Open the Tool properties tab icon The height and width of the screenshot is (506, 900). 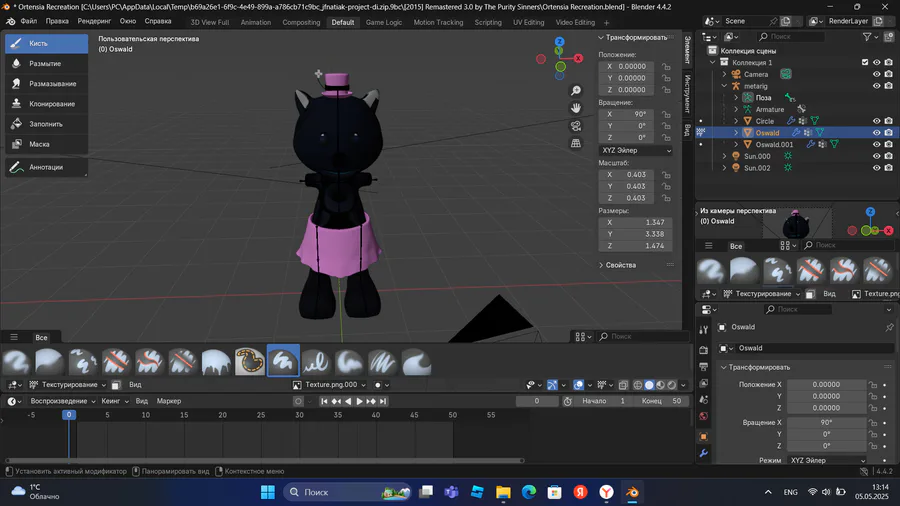click(x=704, y=330)
